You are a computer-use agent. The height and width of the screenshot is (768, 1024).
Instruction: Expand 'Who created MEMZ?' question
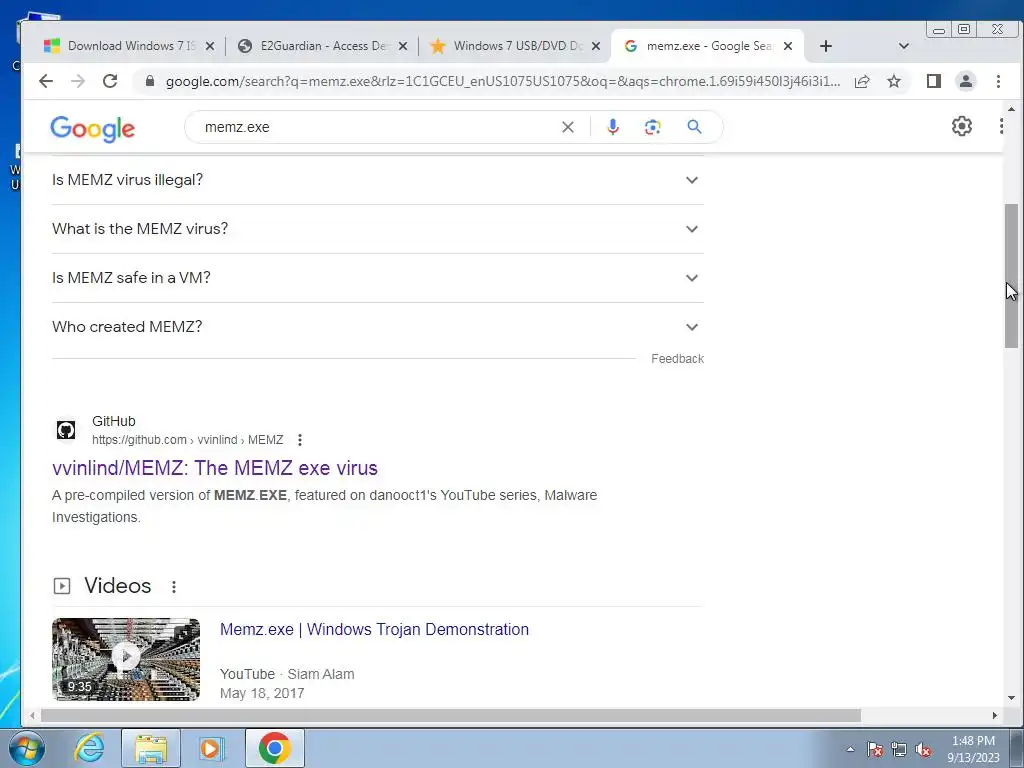[377, 327]
